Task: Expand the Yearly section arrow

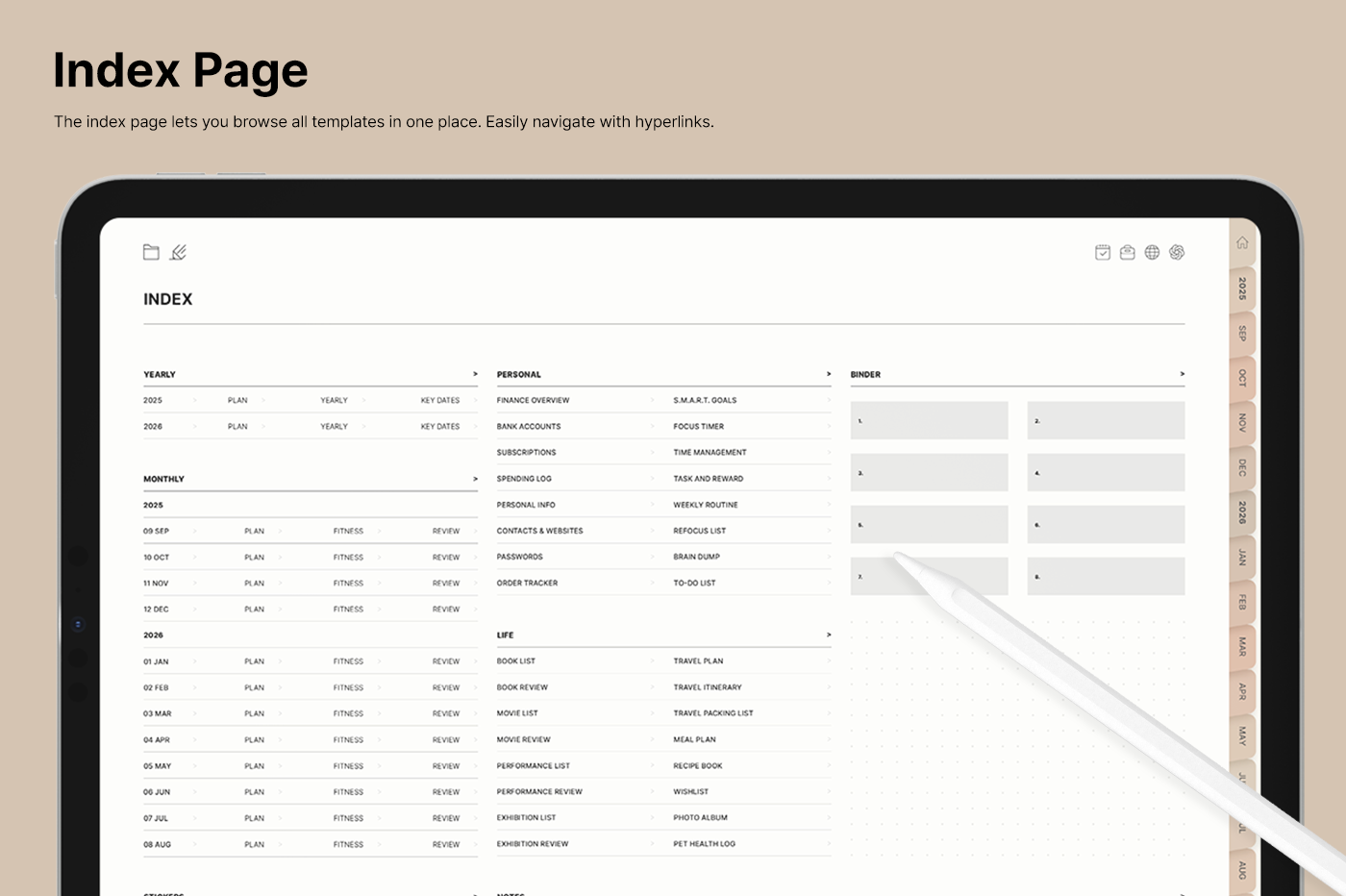Action: tap(475, 374)
